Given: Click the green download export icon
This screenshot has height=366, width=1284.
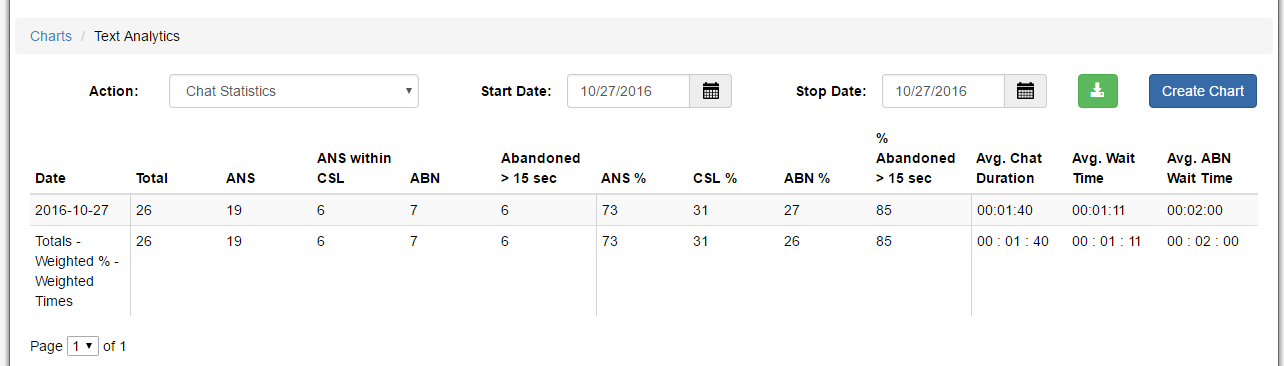Looking at the screenshot, I should [1097, 91].
